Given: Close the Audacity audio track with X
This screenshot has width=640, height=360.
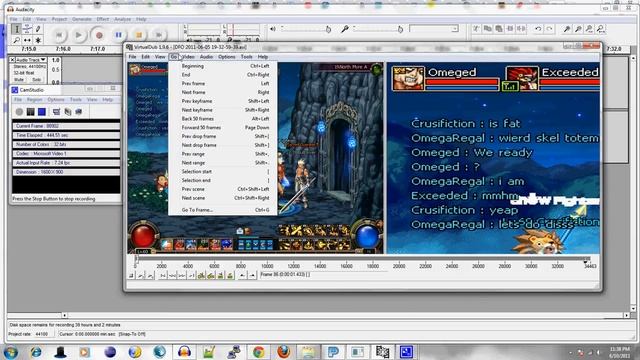Looking at the screenshot, I should pyautogui.click(x=12, y=60).
